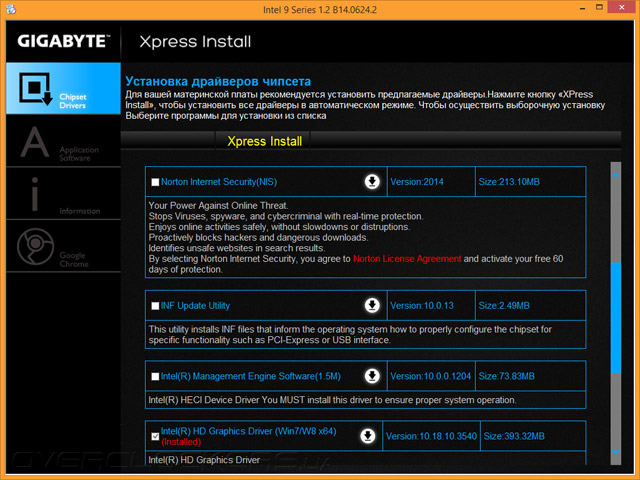Image resolution: width=640 pixels, height=480 pixels.
Task: Click the Xpress Install tab button
Action: click(264, 141)
